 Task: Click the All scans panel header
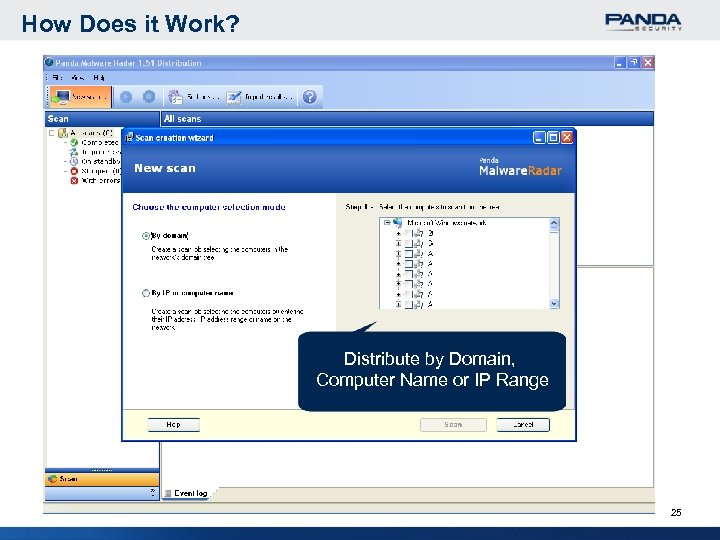407,118
